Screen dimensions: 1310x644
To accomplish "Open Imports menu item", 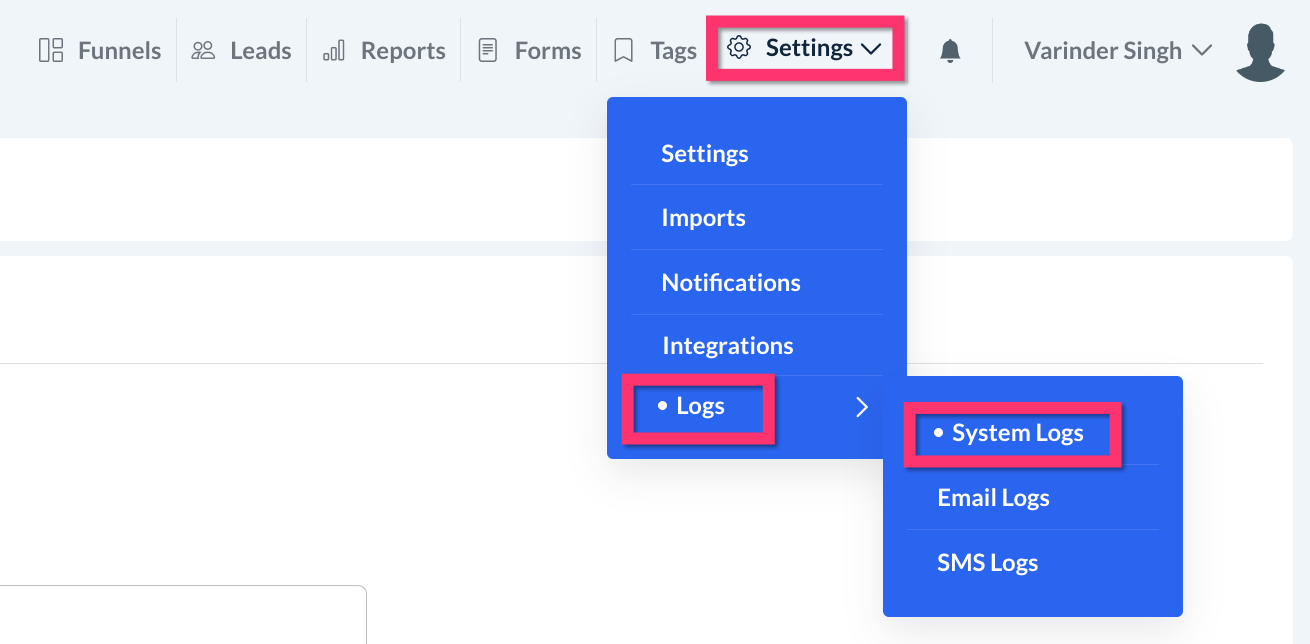I will (x=704, y=218).
